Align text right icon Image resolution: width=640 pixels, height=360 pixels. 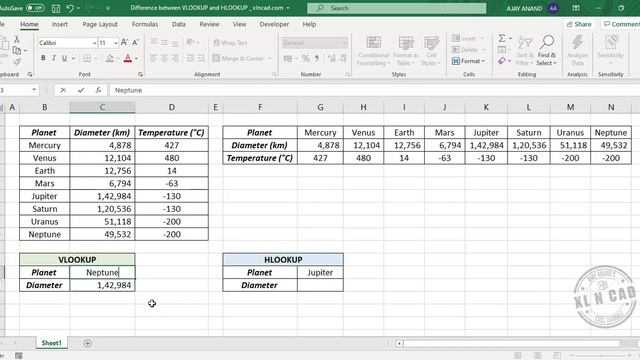(175, 58)
